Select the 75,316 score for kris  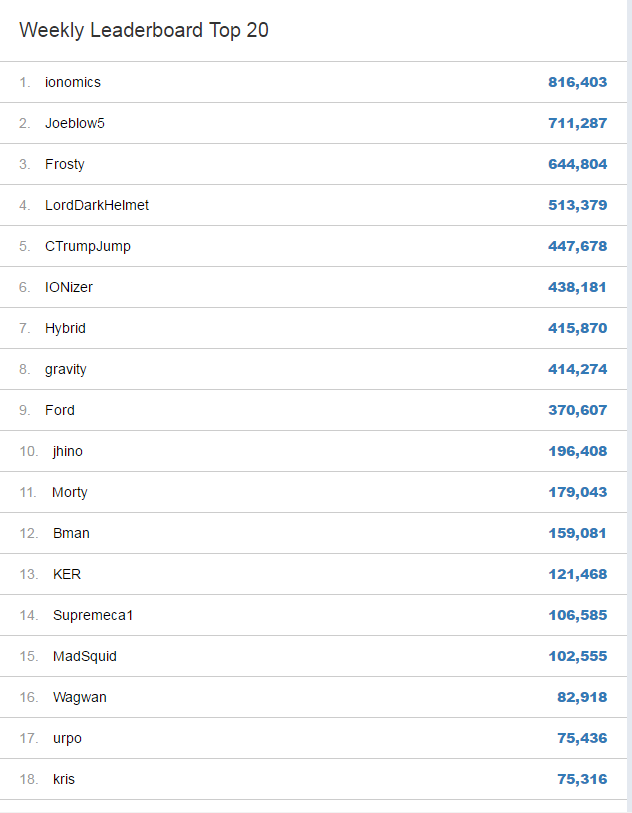(x=582, y=779)
